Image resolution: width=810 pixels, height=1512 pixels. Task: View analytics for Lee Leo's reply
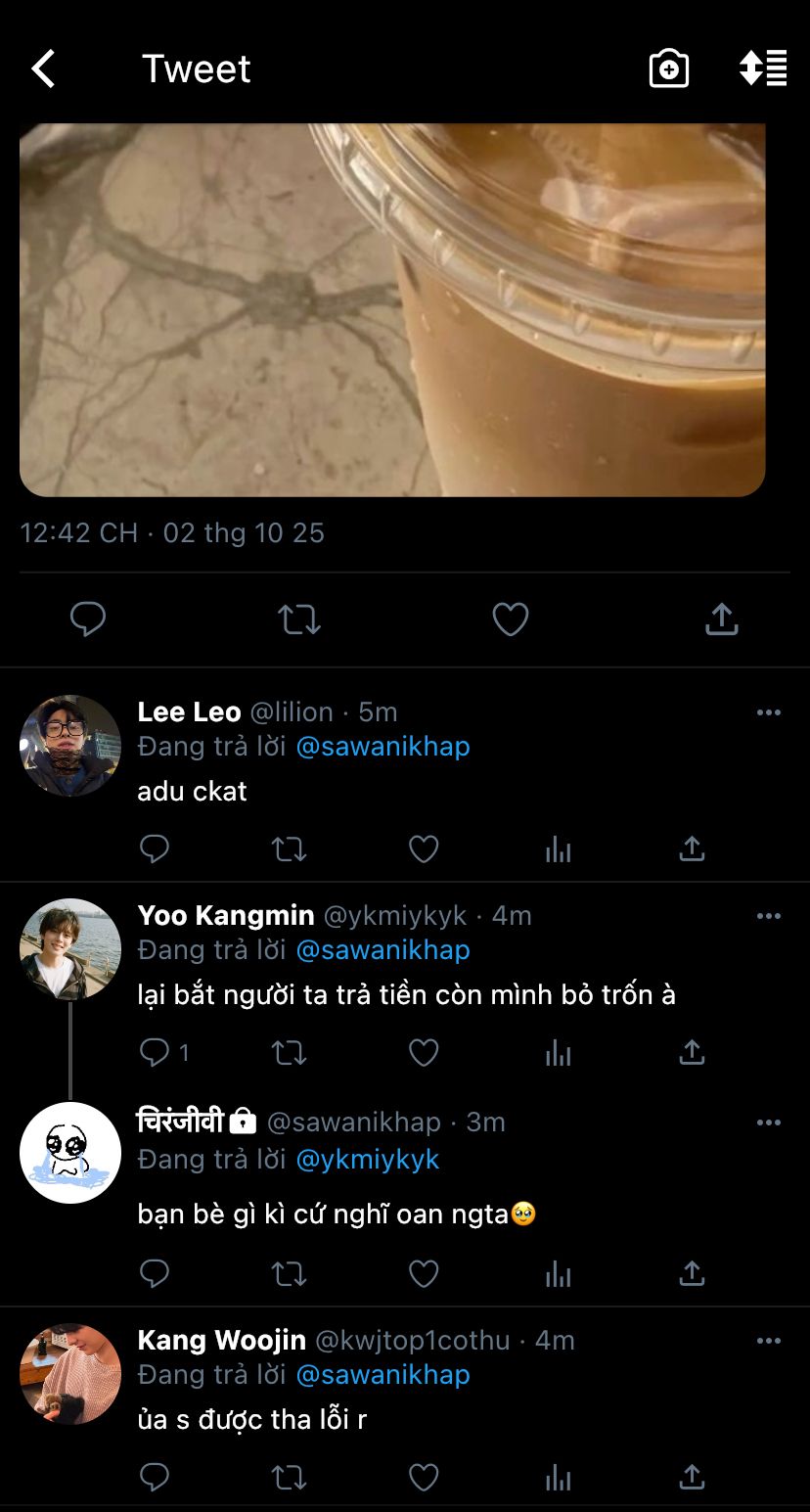(x=558, y=848)
